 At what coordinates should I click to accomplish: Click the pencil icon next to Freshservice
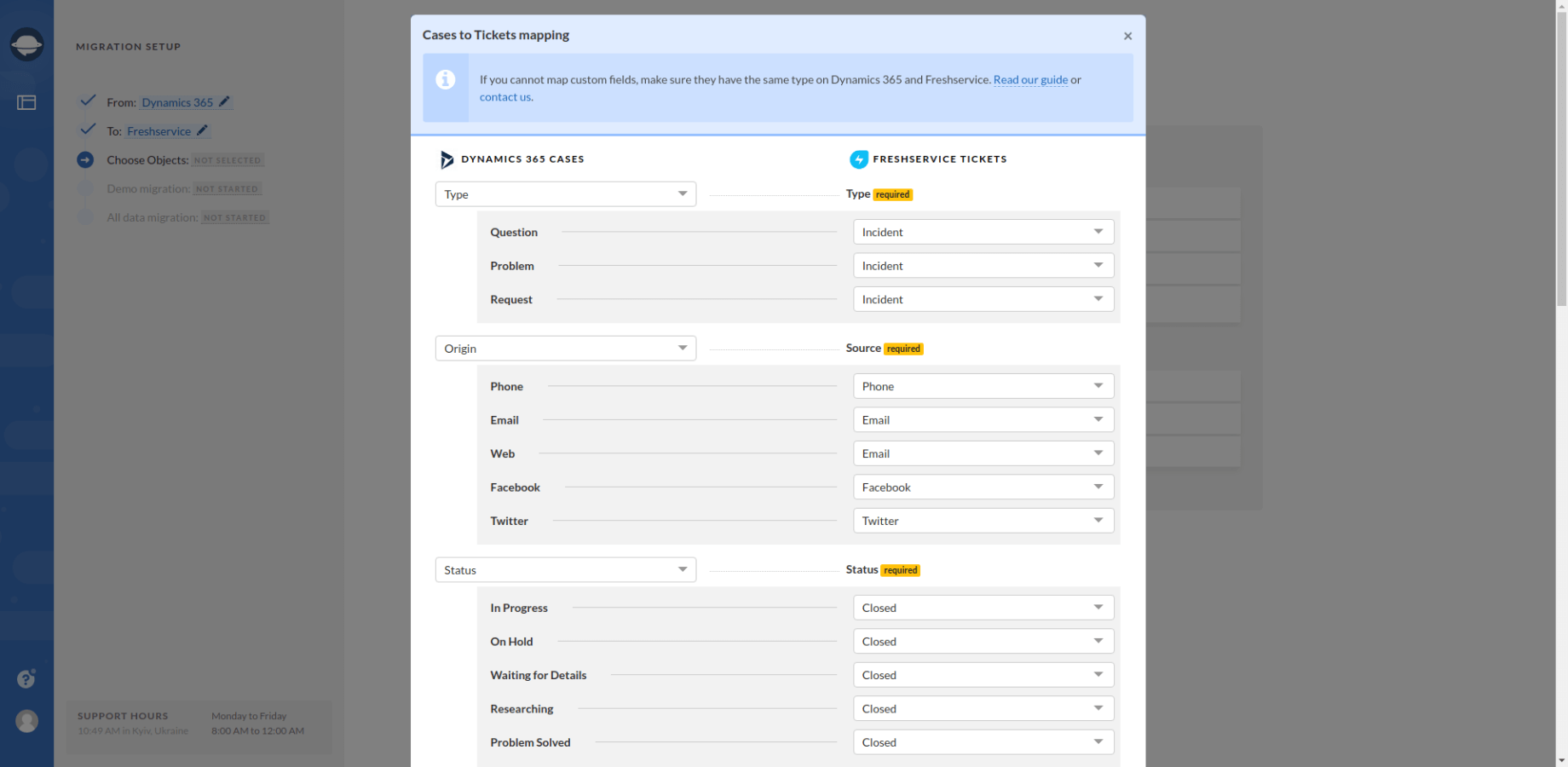(202, 130)
